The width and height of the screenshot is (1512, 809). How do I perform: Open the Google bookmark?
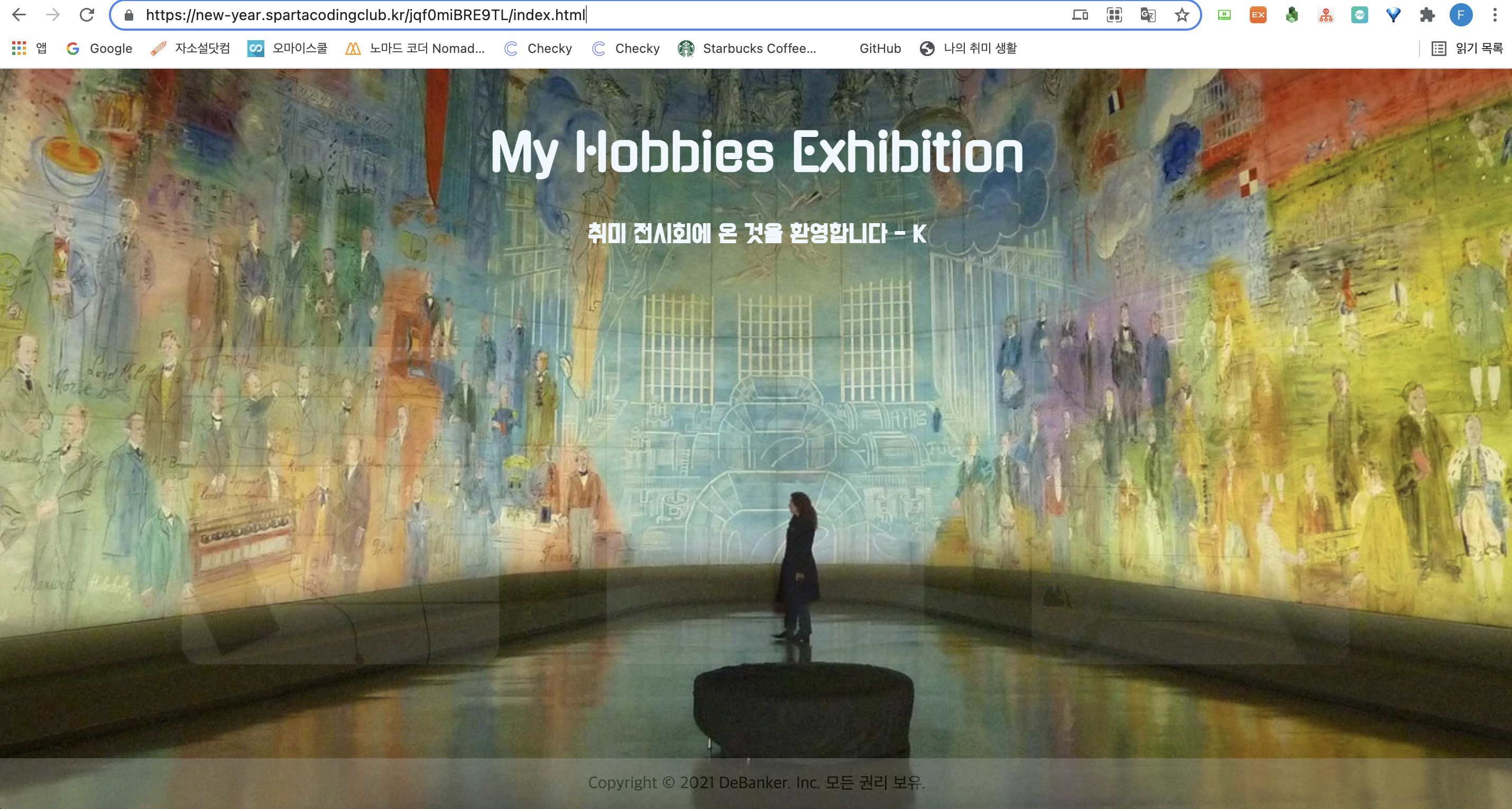point(99,48)
